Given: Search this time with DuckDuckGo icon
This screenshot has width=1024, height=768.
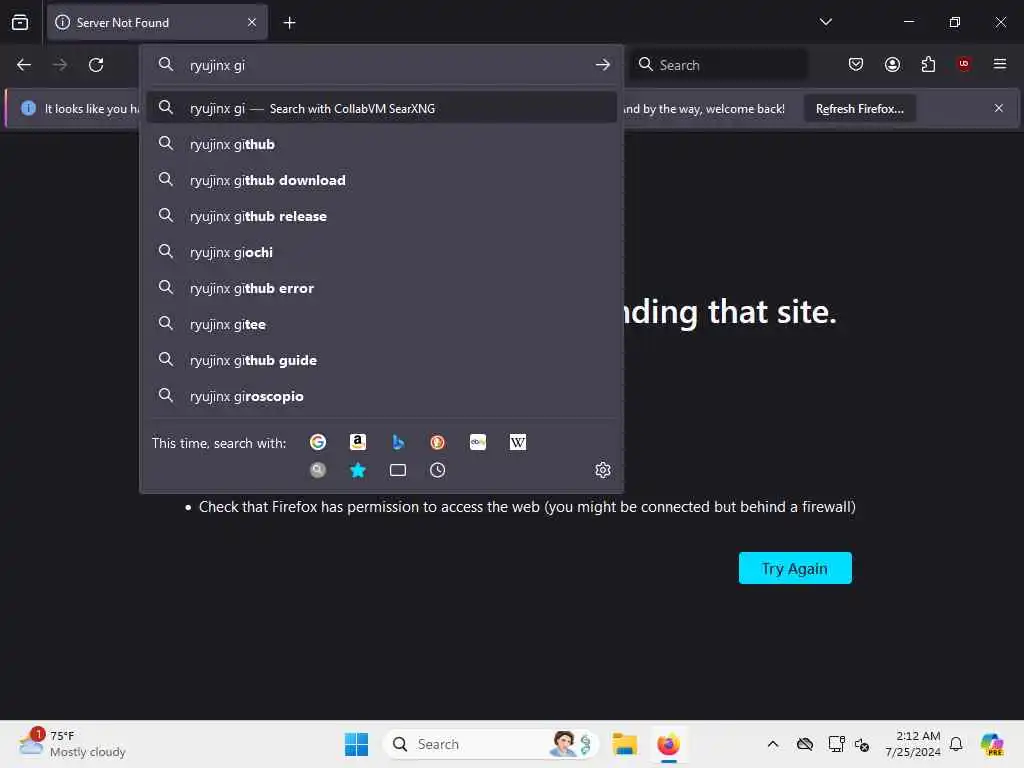Looking at the screenshot, I should point(438,442).
